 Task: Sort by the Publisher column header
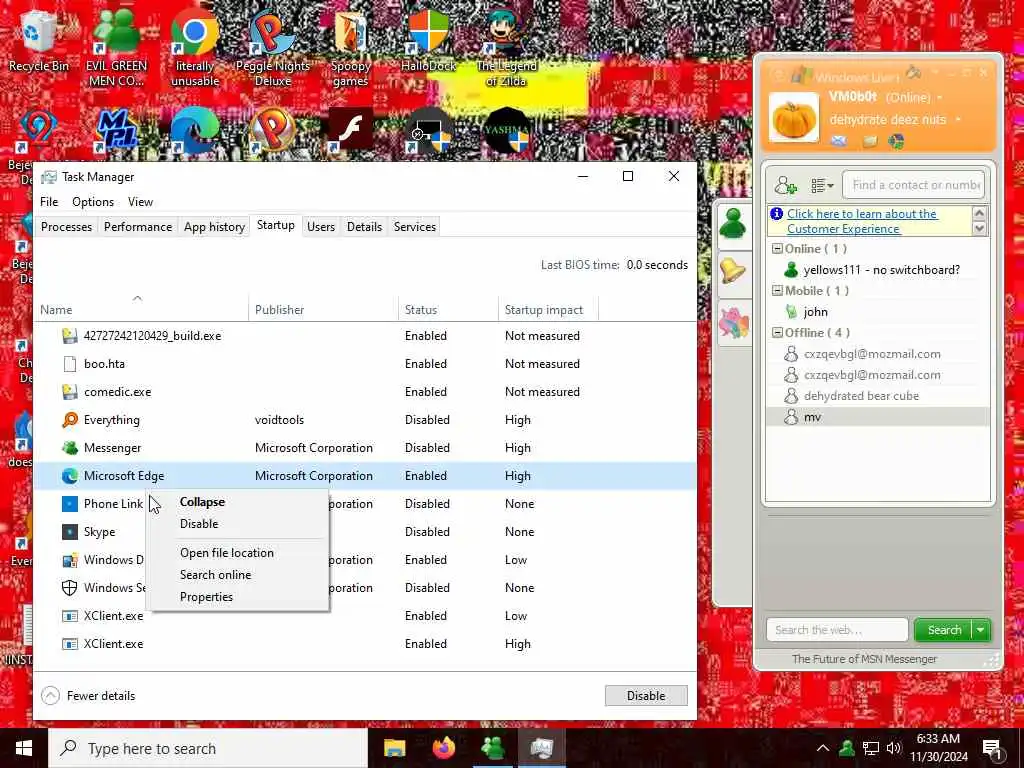coord(323,310)
